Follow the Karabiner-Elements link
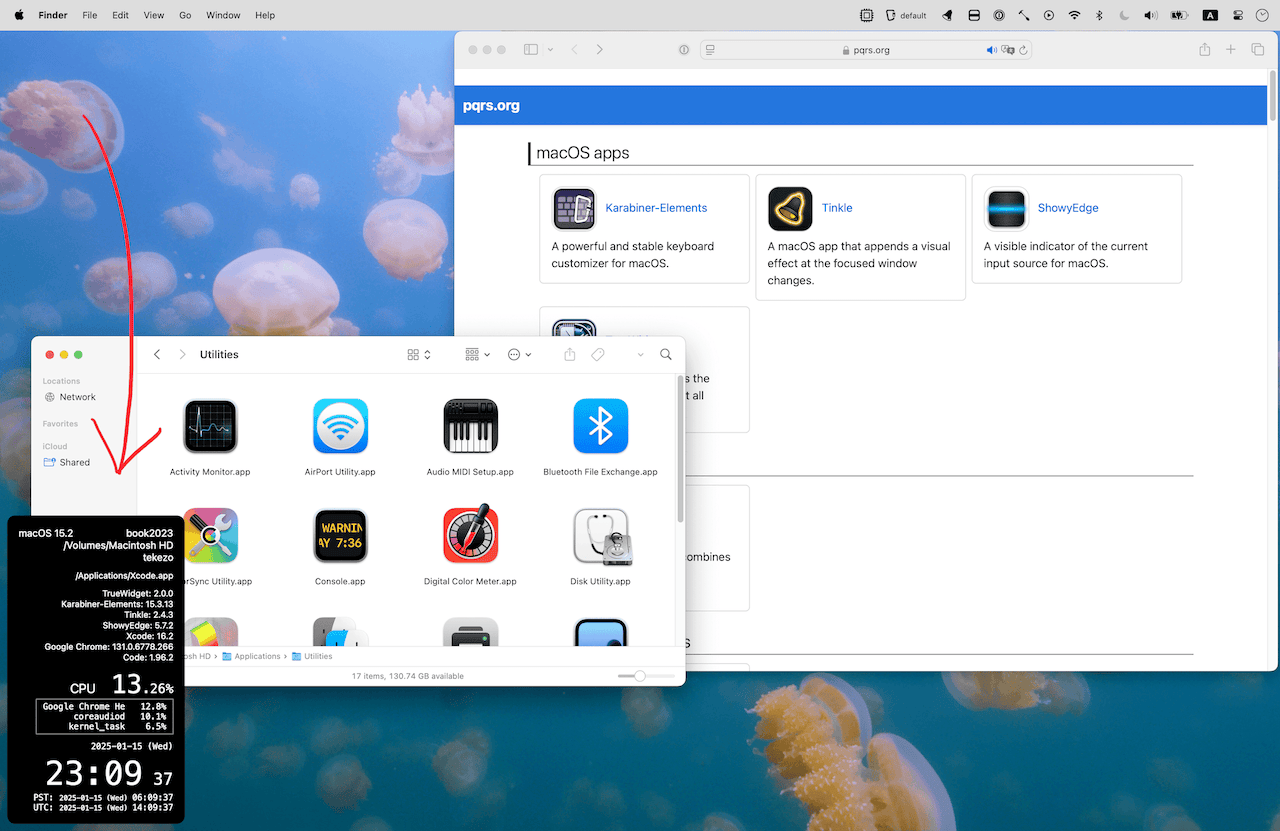 coord(656,208)
